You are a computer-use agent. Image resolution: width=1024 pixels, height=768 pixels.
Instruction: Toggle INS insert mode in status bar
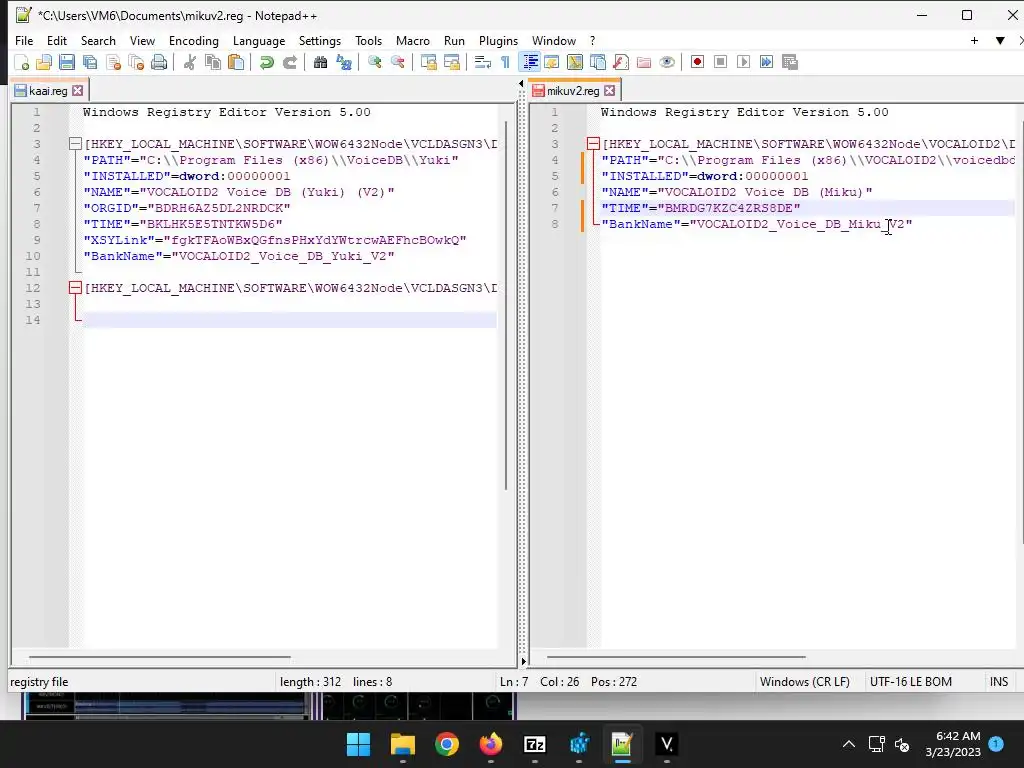tap(999, 682)
